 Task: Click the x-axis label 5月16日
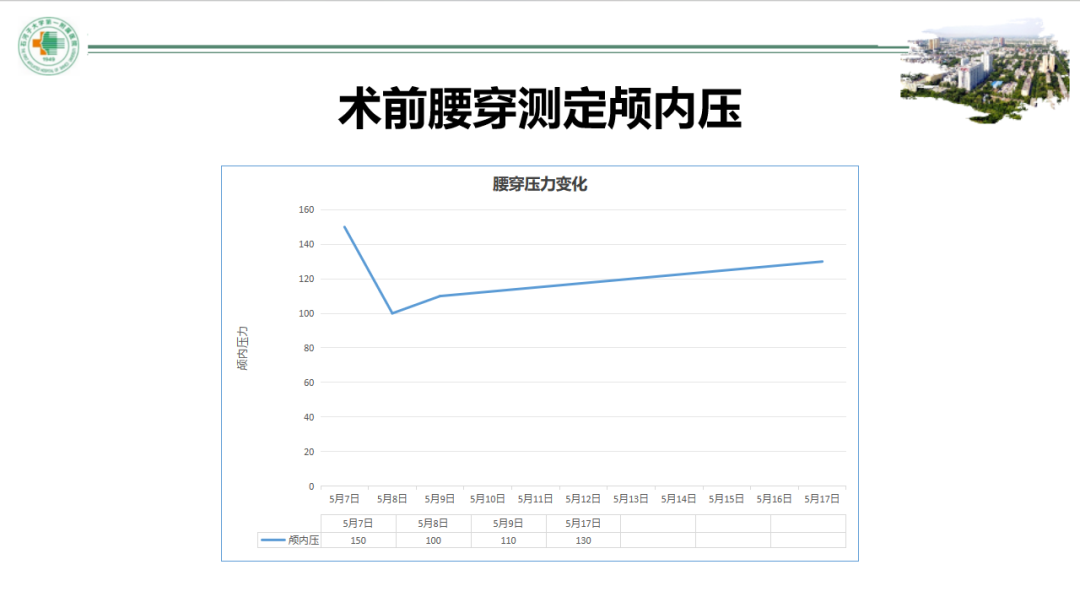pos(774,499)
